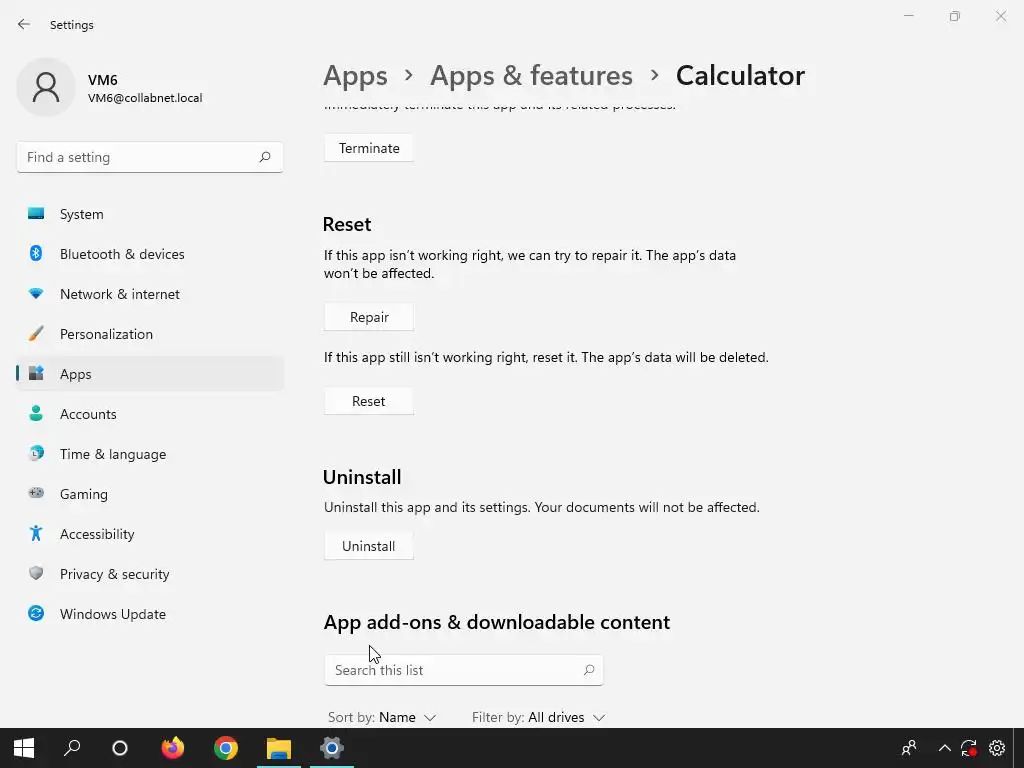The height and width of the screenshot is (768, 1024).
Task: Navigate to Apps & features breadcrumb
Action: point(531,76)
